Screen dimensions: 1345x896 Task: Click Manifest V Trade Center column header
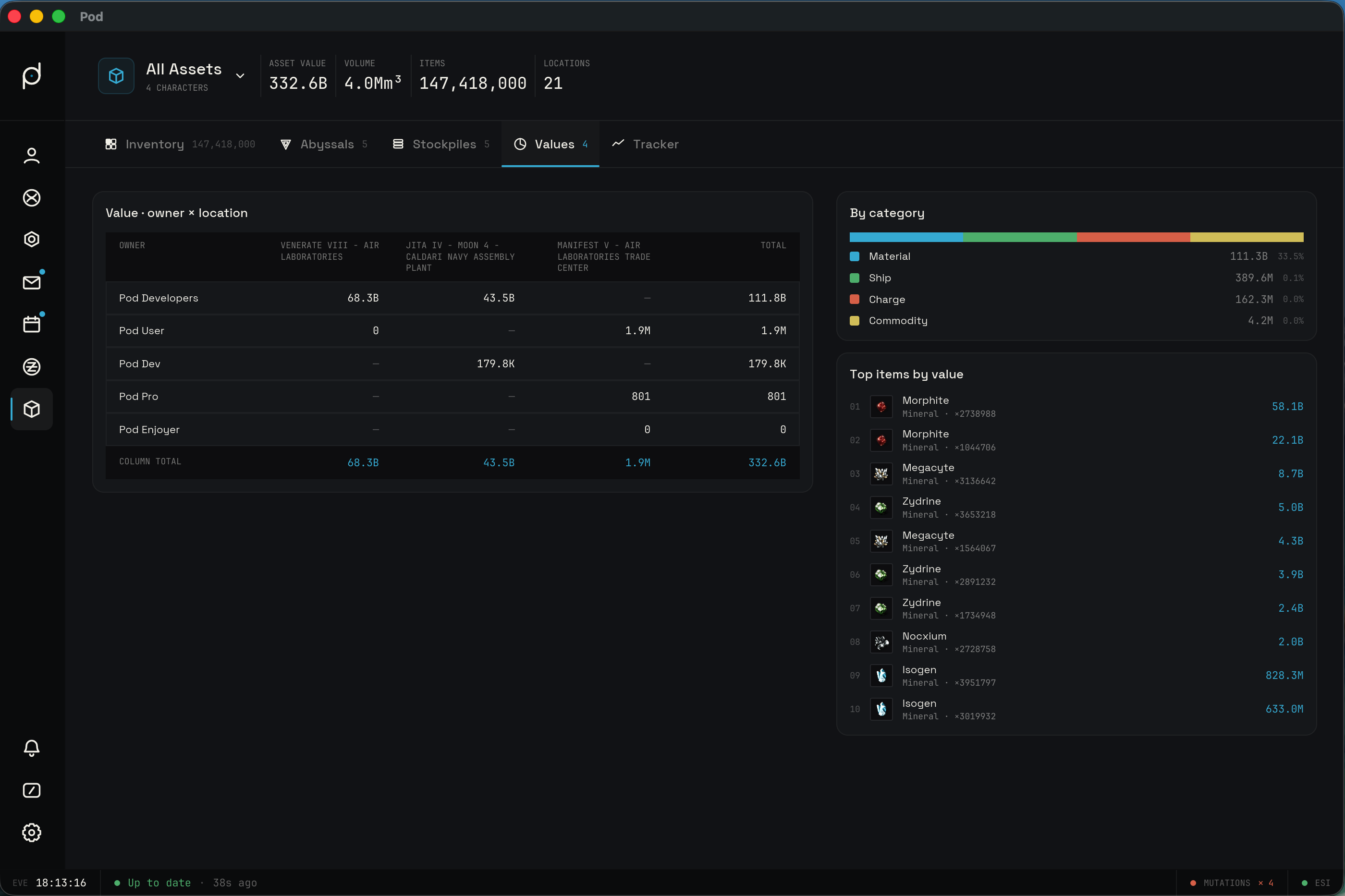point(604,256)
